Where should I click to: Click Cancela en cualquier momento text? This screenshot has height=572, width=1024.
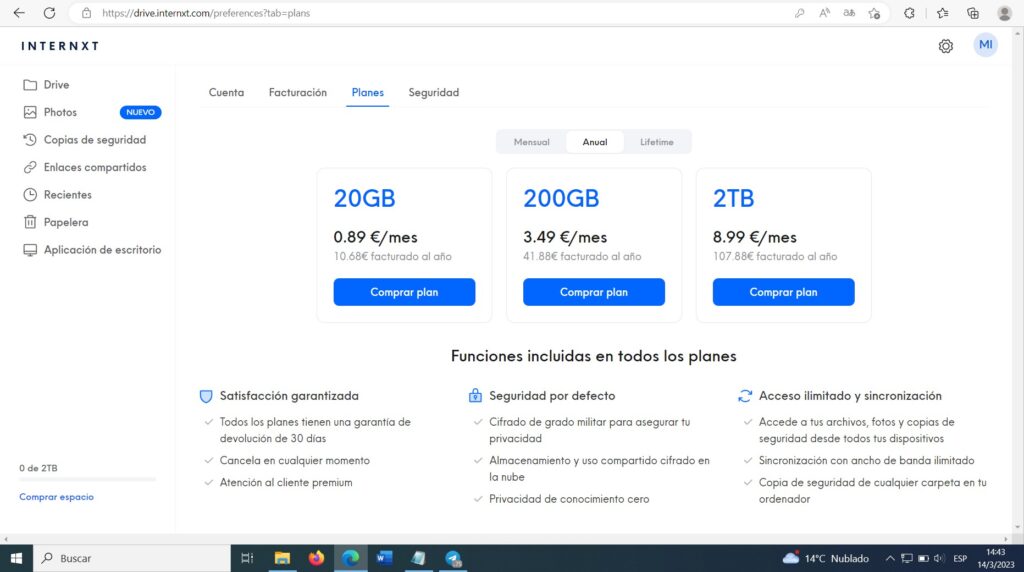(295, 460)
